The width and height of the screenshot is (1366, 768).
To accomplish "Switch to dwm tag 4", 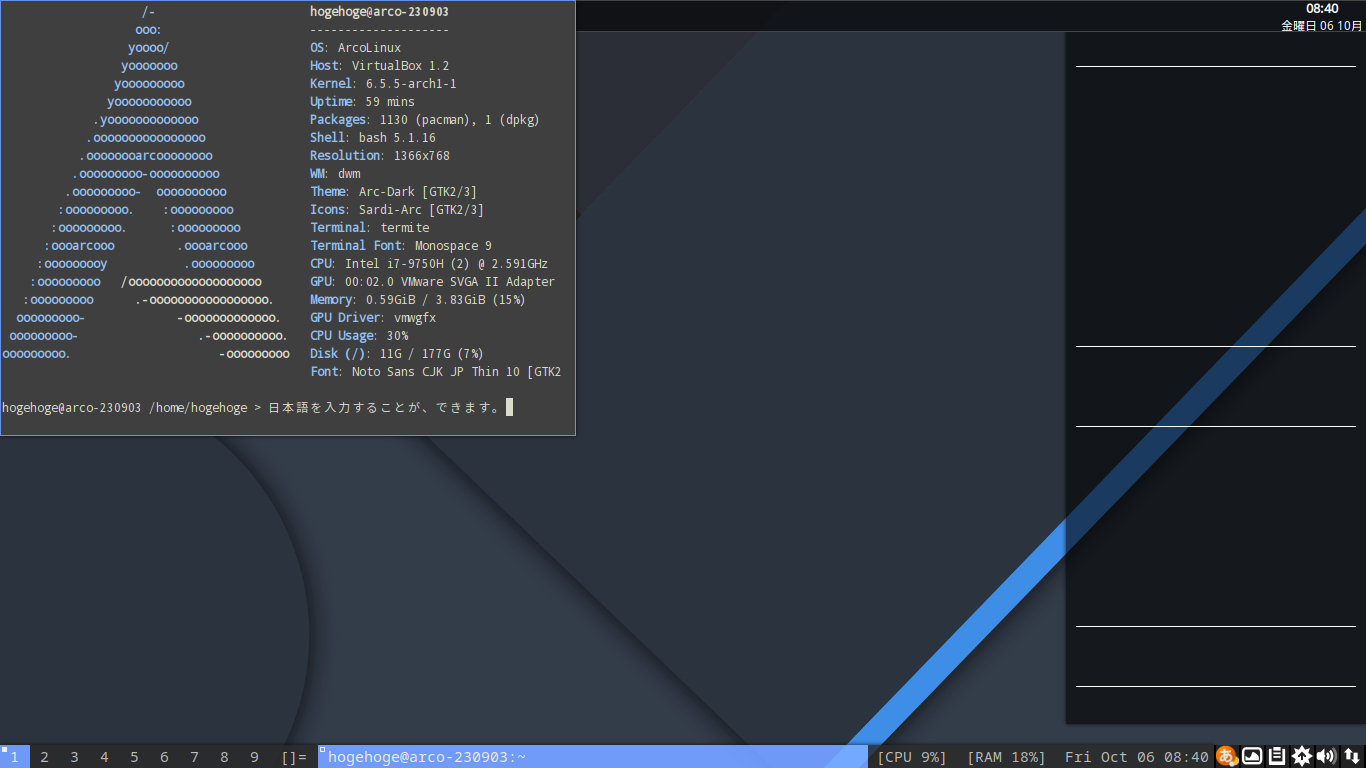I will coord(105,757).
